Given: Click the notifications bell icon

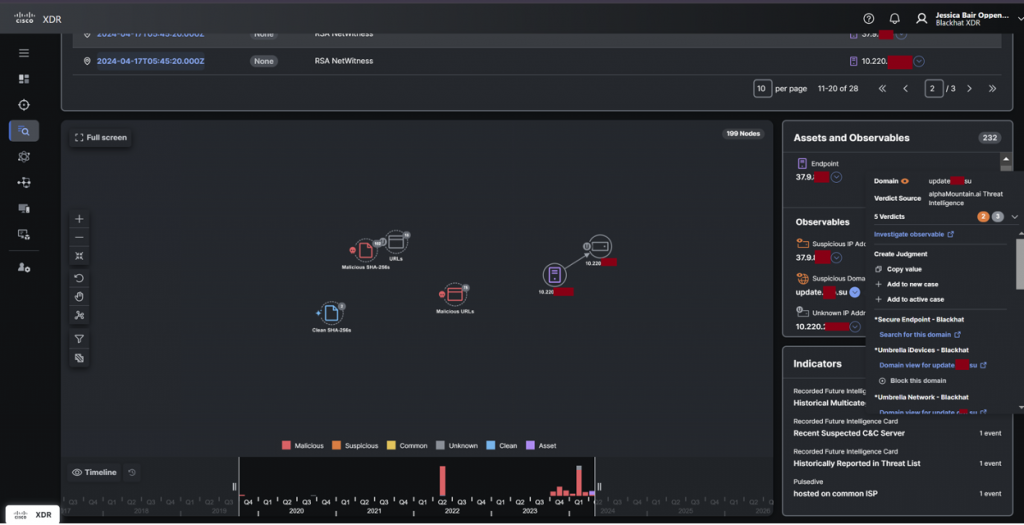Looking at the screenshot, I should [x=894, y=18].
